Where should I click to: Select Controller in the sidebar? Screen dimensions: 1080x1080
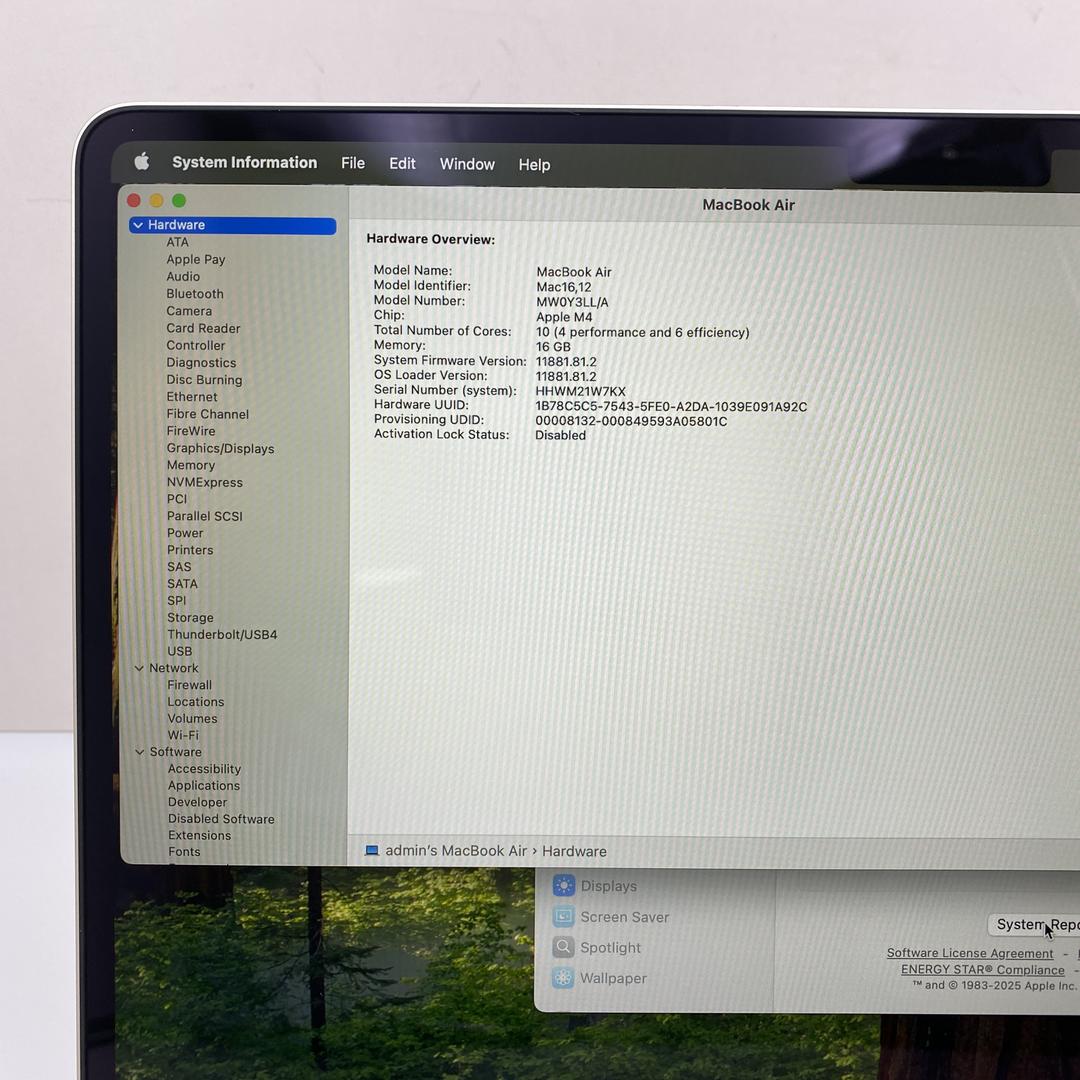coord(196,346)
